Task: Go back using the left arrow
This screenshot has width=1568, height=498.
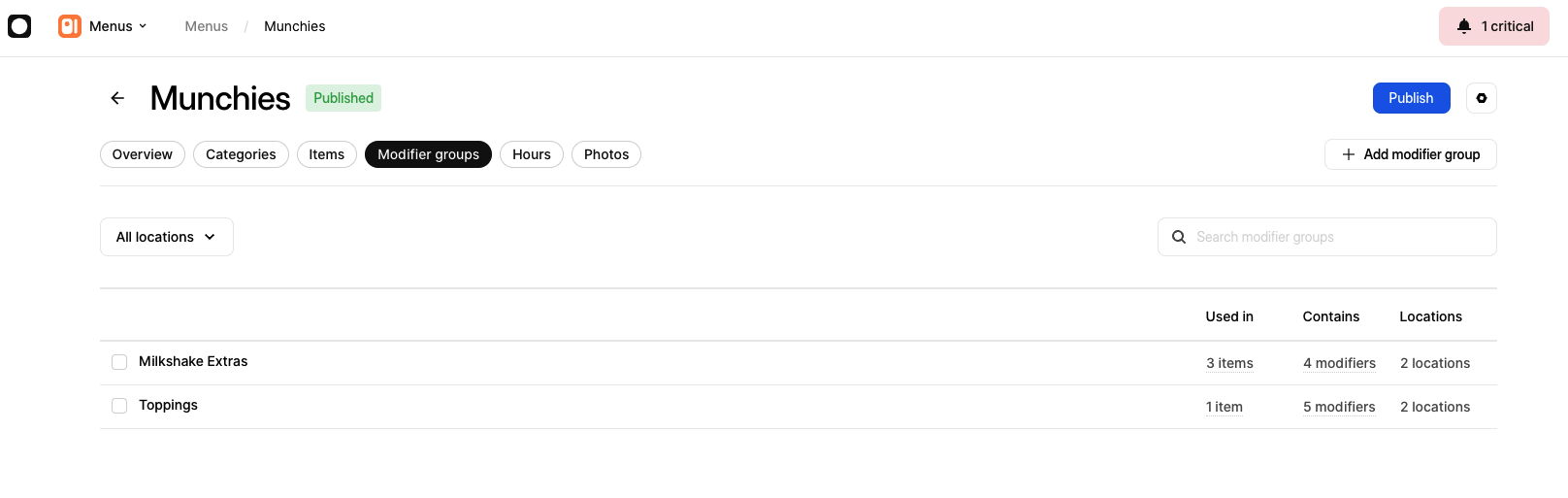Action: point(117,98)
